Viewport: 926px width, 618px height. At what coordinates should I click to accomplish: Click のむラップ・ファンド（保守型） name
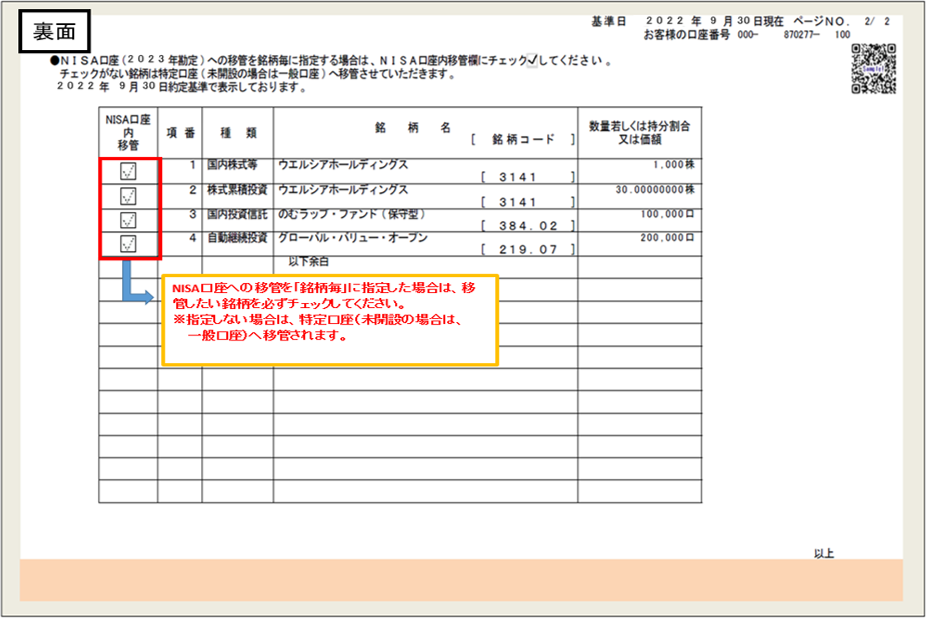tap(352, 214)
